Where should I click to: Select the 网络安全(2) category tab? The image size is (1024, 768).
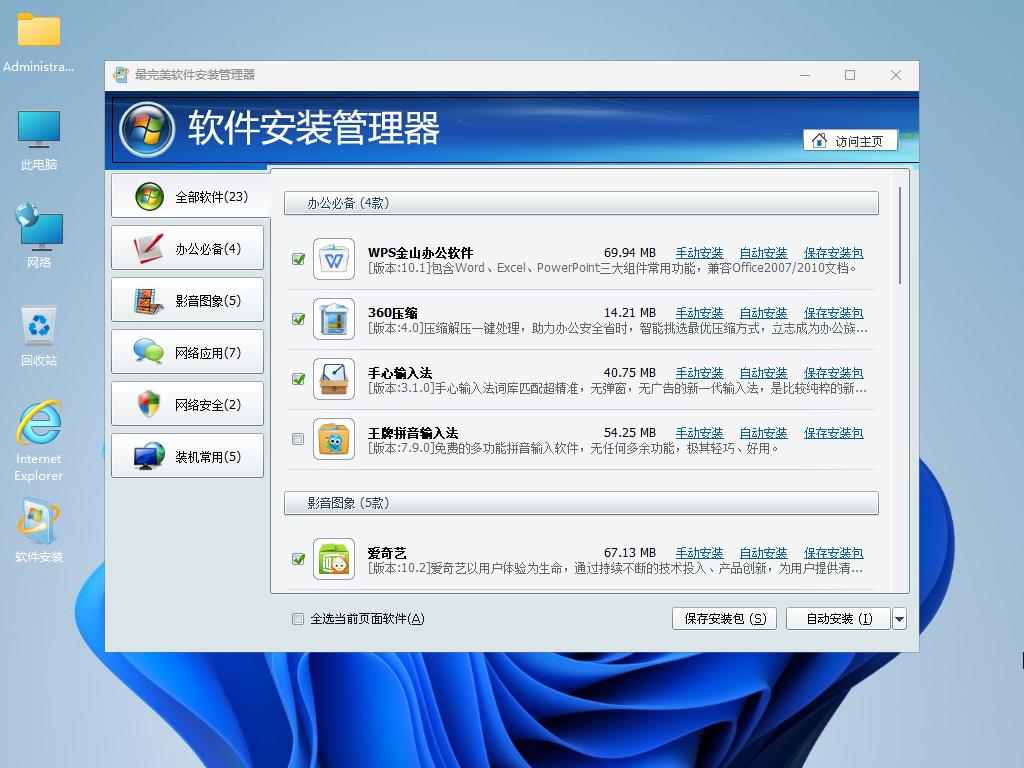click(x=188, y=405)
